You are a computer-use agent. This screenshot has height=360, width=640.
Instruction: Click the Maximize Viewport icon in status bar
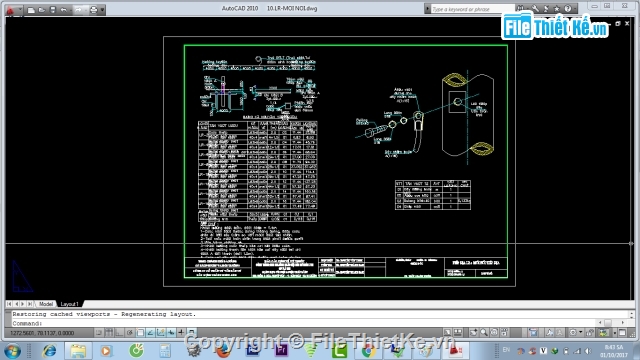point(533,333)
